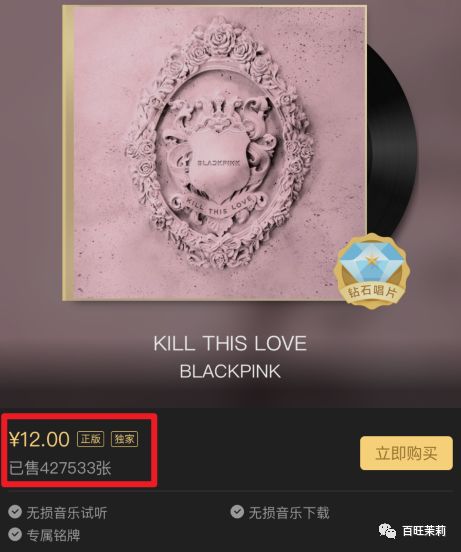461x552 pixels.
Task: Click the 已售427533张 sales count
Action: pyautogui.click(x=60, y=468)
